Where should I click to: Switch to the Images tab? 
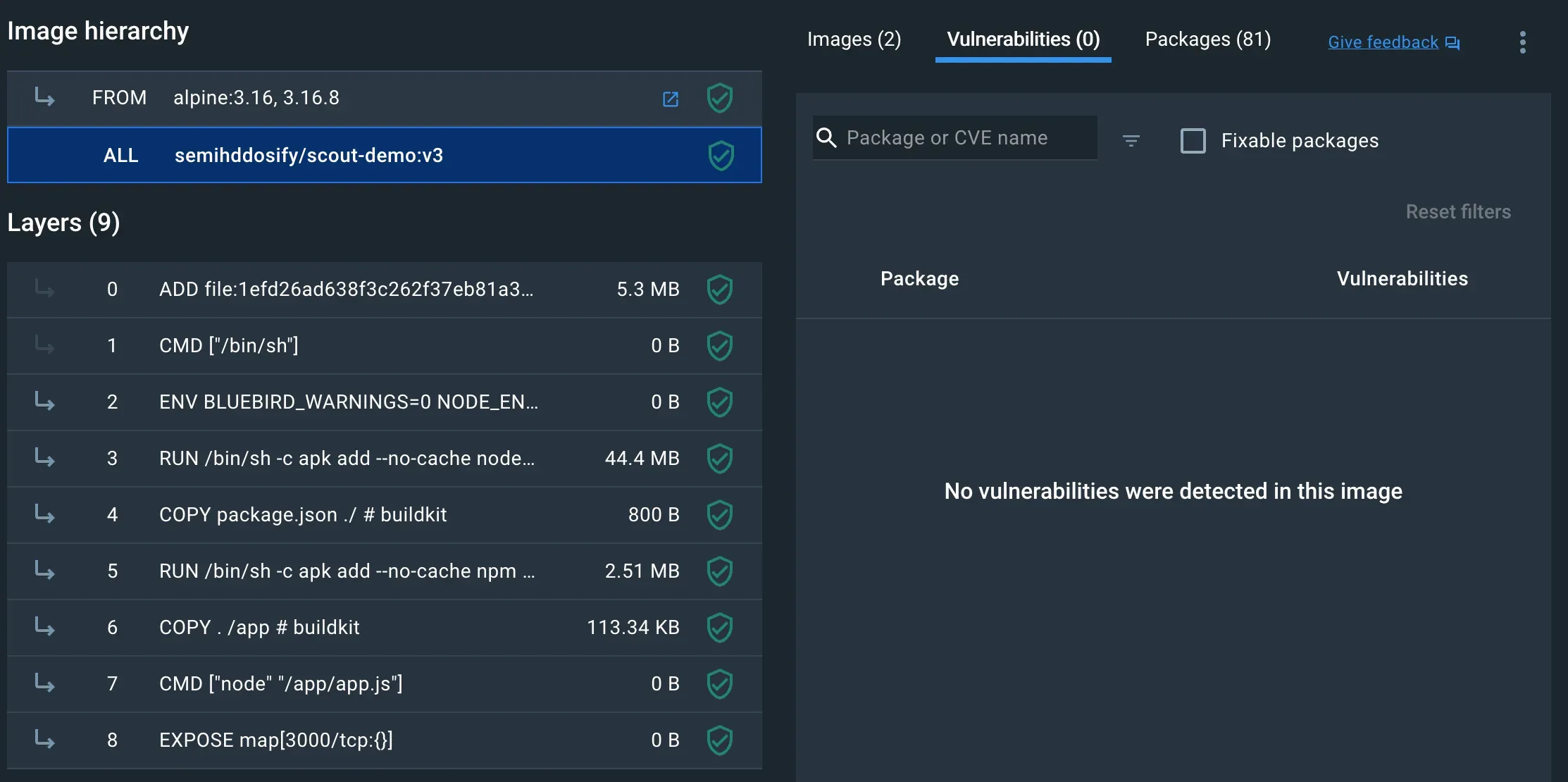pyautogui.click(x=854, y=39)
